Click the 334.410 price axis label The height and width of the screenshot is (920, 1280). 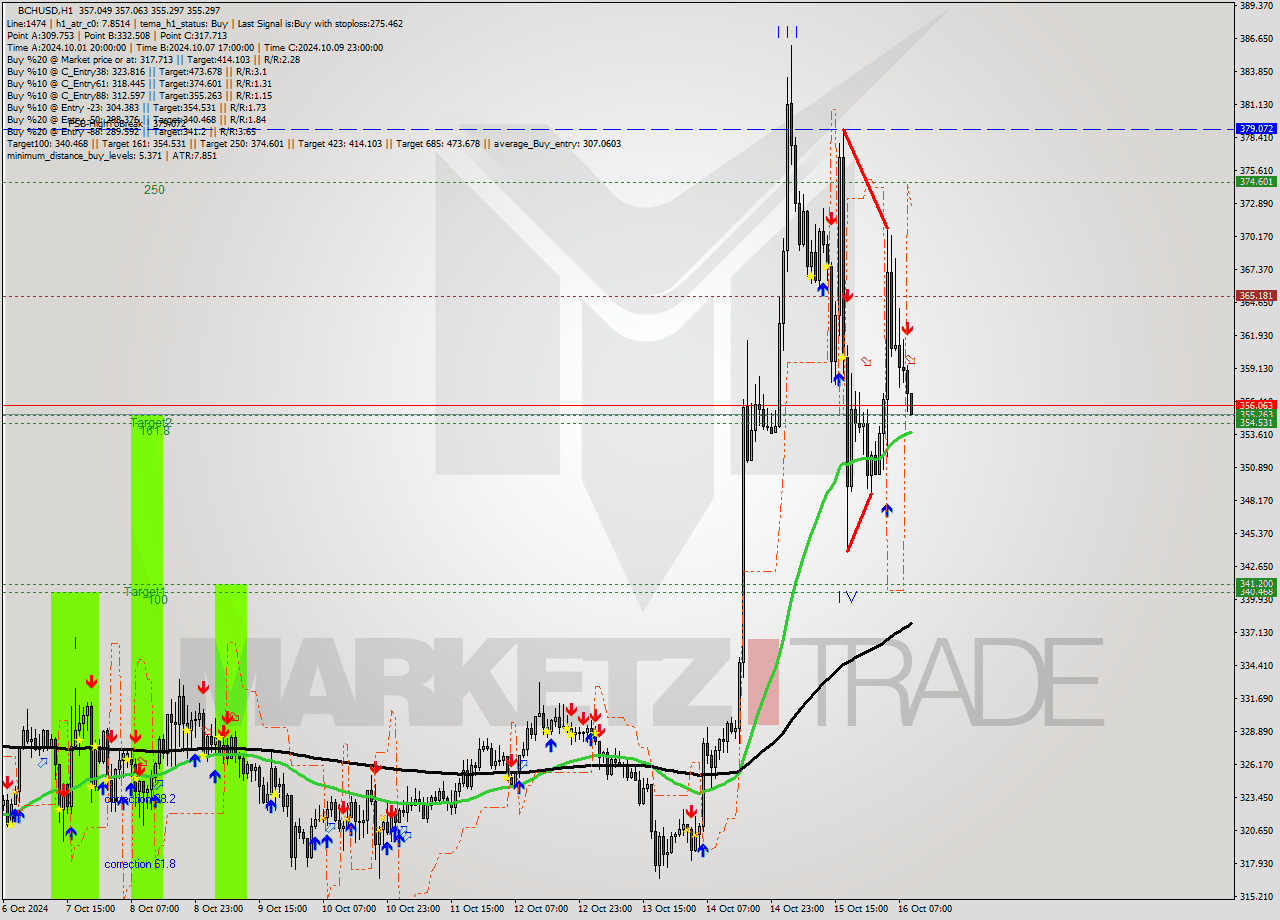[x=1256, y=666]
